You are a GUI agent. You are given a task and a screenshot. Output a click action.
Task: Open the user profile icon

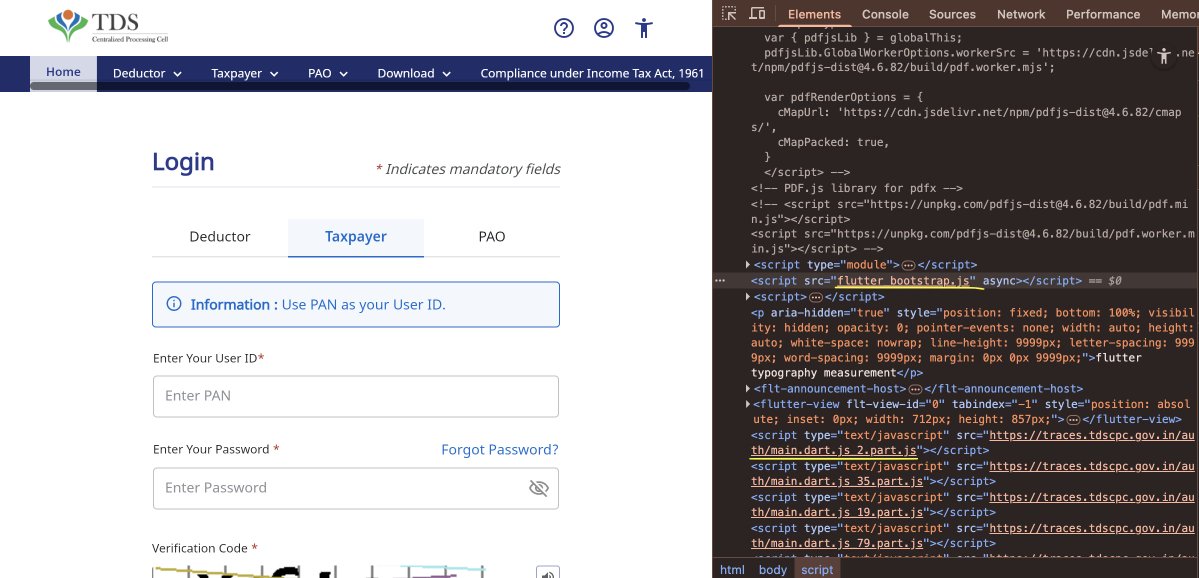pyautogui.click(x=604, y=28)
